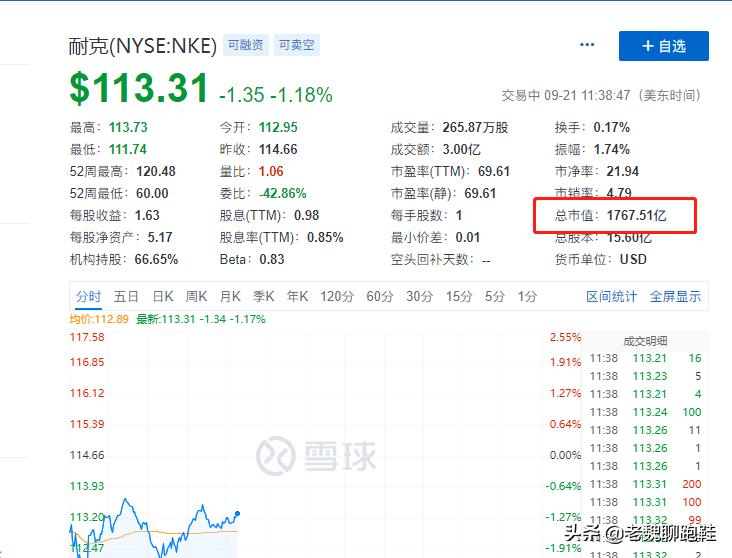
Task: Click the 每股收益 value 1.63
Action: 147,215
